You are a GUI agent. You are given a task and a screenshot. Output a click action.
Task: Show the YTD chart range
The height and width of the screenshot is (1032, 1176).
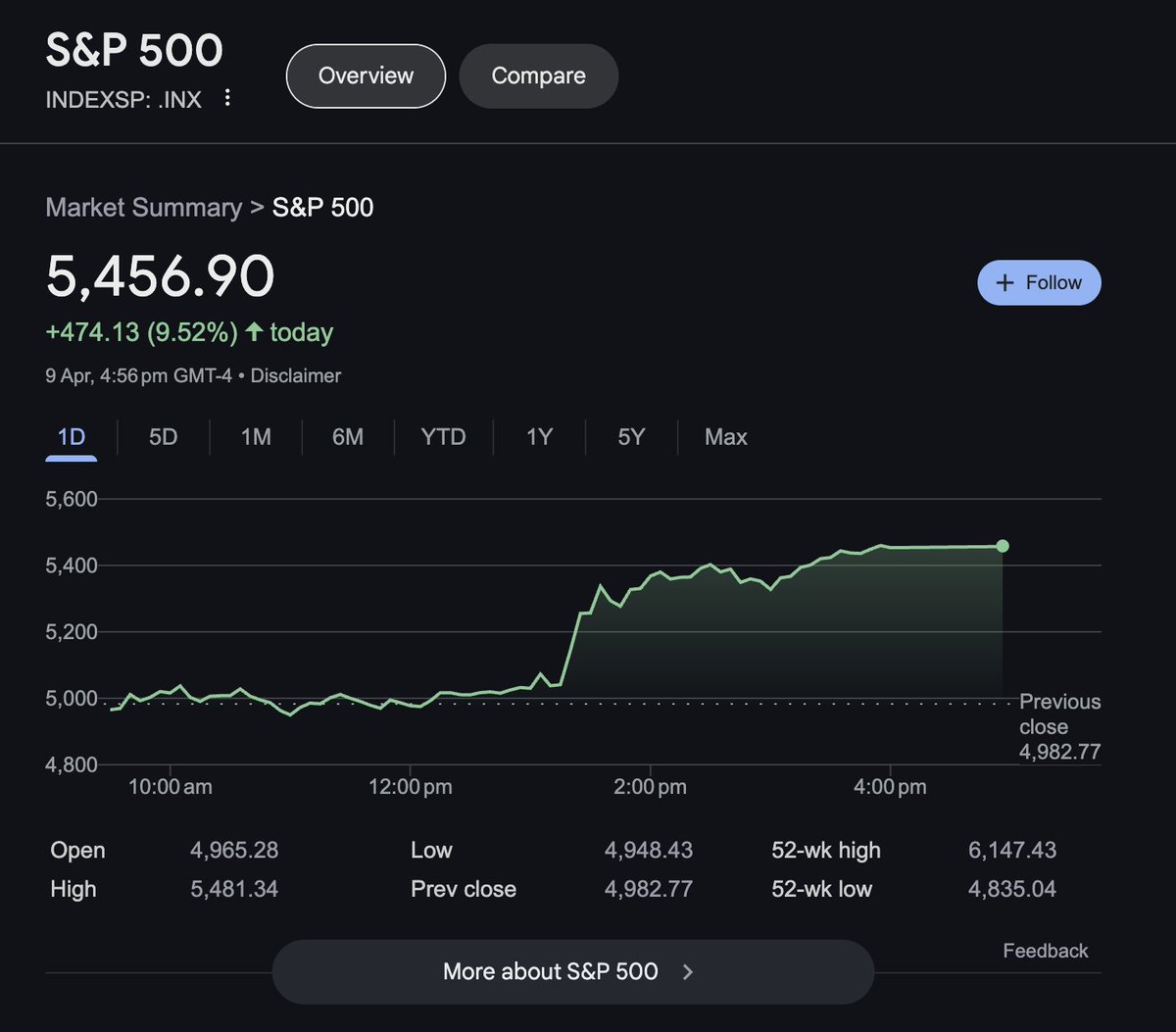(x=443, y=437)
